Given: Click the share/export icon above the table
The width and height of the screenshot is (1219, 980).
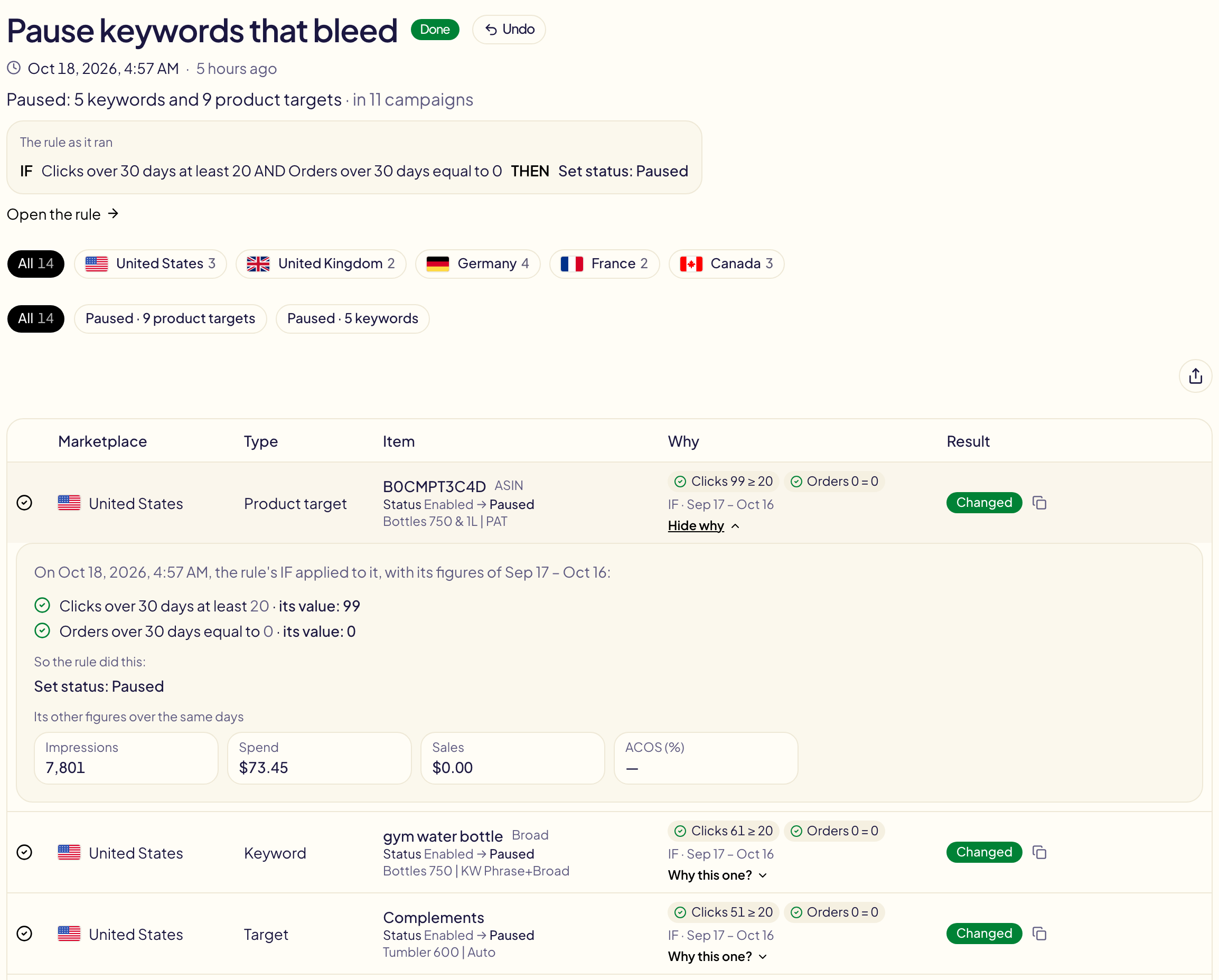Looking at the screenshot, I should [1195, 376].
